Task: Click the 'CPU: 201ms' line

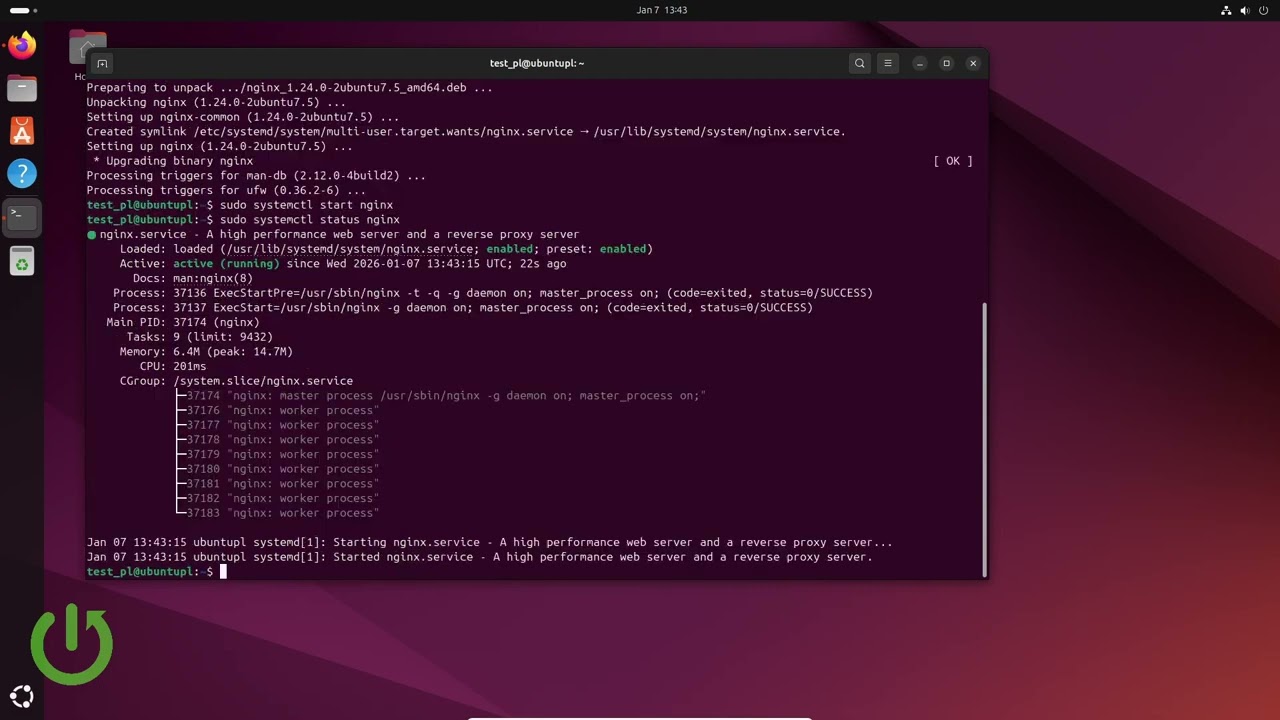Action: [173, 366]
